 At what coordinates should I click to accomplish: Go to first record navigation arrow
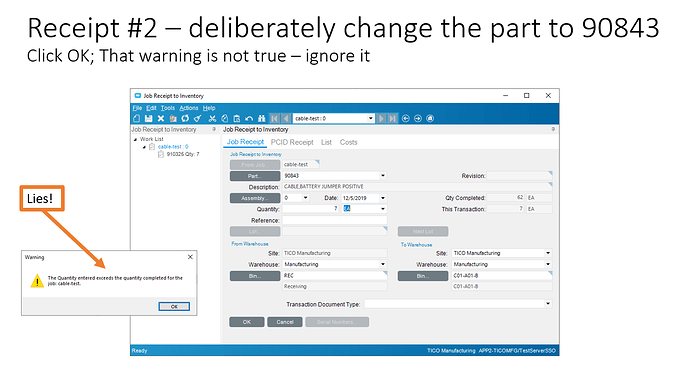(275, 118)
